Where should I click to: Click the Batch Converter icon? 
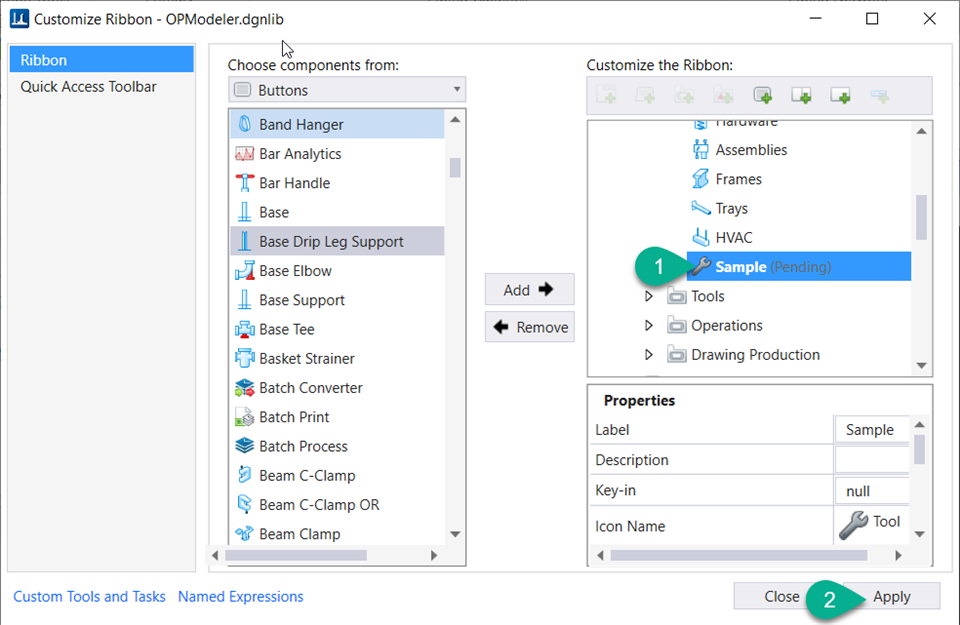click(244, 388)
